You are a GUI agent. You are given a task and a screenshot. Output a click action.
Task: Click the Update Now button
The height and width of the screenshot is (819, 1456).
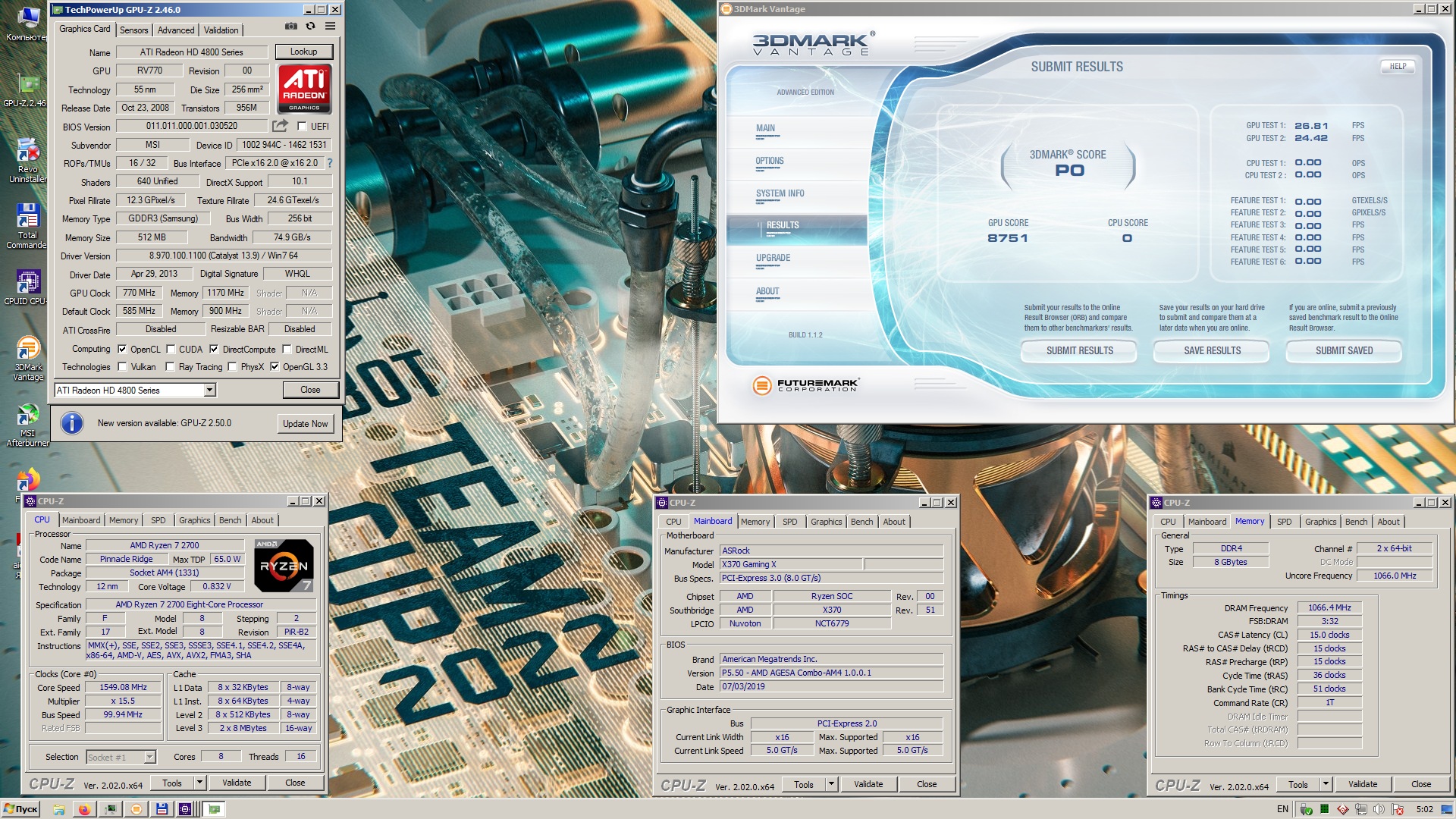[306, 424]
